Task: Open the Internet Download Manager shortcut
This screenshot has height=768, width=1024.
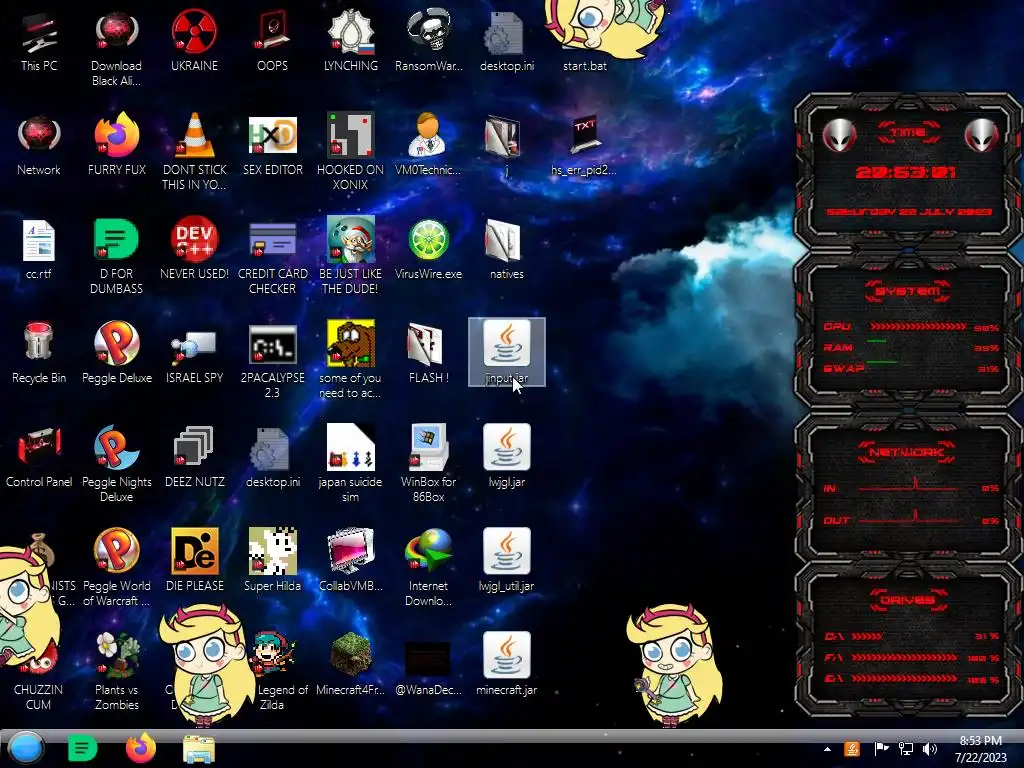Action: [x=428, y=568]
